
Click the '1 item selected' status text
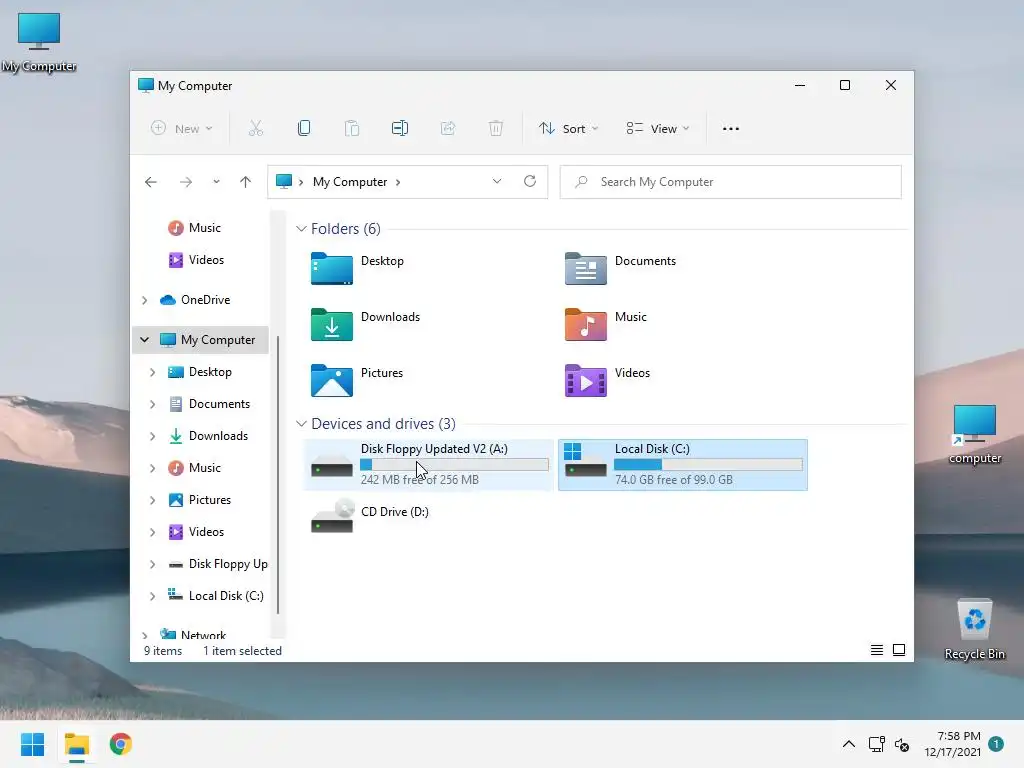coord(242,650)
